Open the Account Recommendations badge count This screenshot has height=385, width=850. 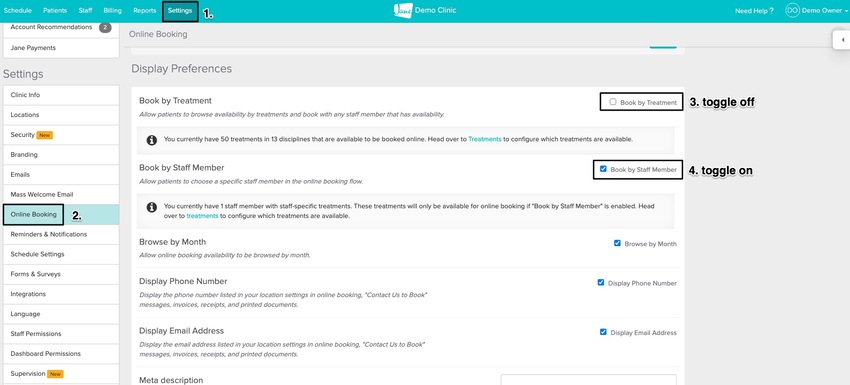(x=105, y=27)
